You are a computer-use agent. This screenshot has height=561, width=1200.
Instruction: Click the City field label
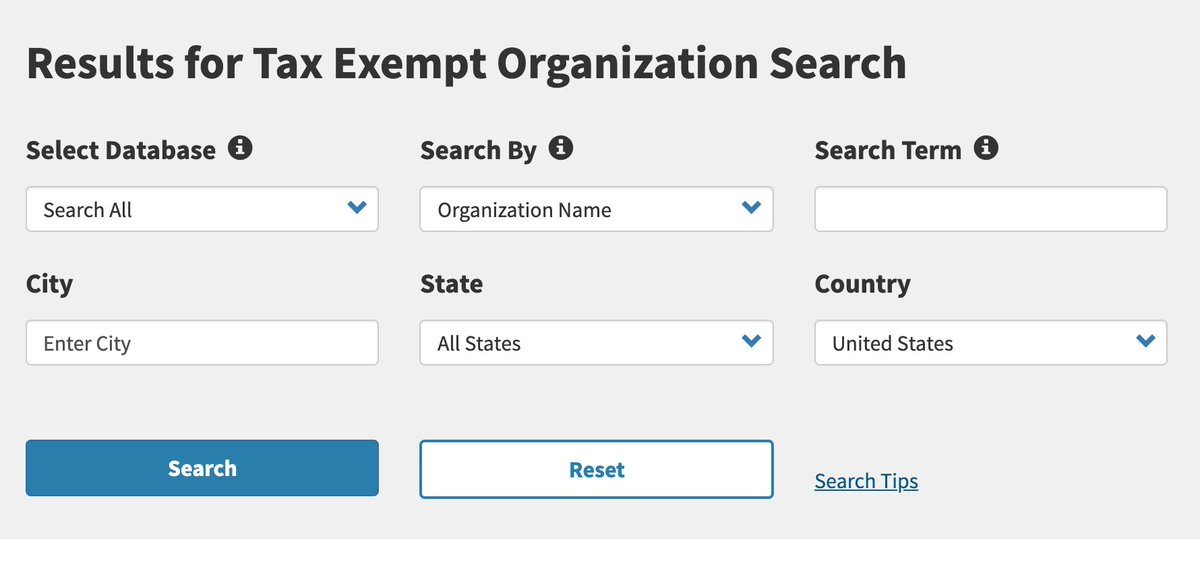pyautogui.click(x=49, y=284)
